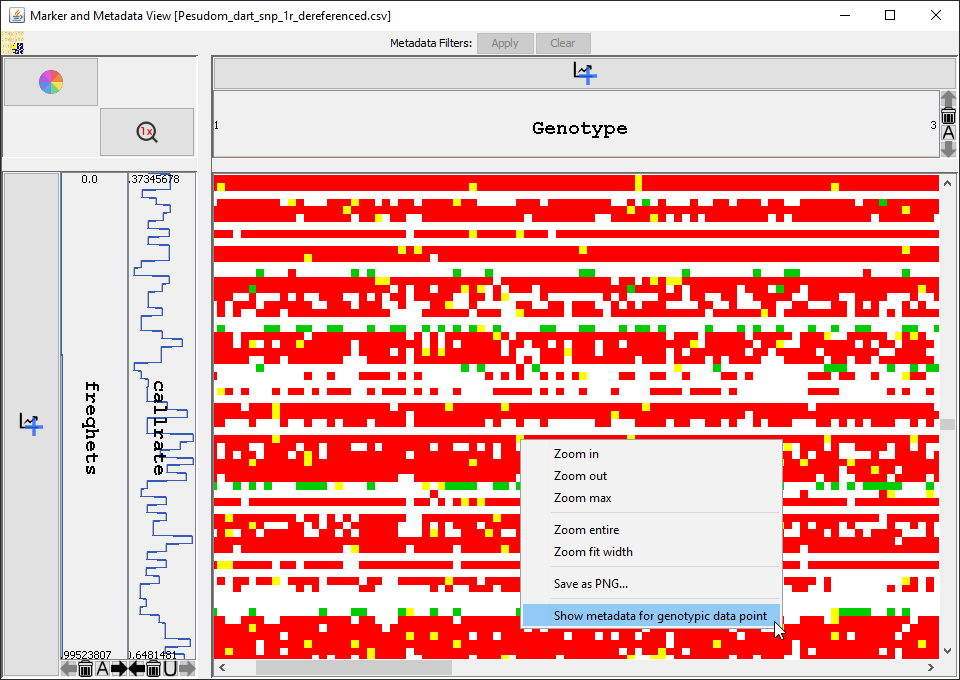This screenshot has height=680, width=960.
Task: Click the Clear metadata filters button
Action: [x=563, y=43]
